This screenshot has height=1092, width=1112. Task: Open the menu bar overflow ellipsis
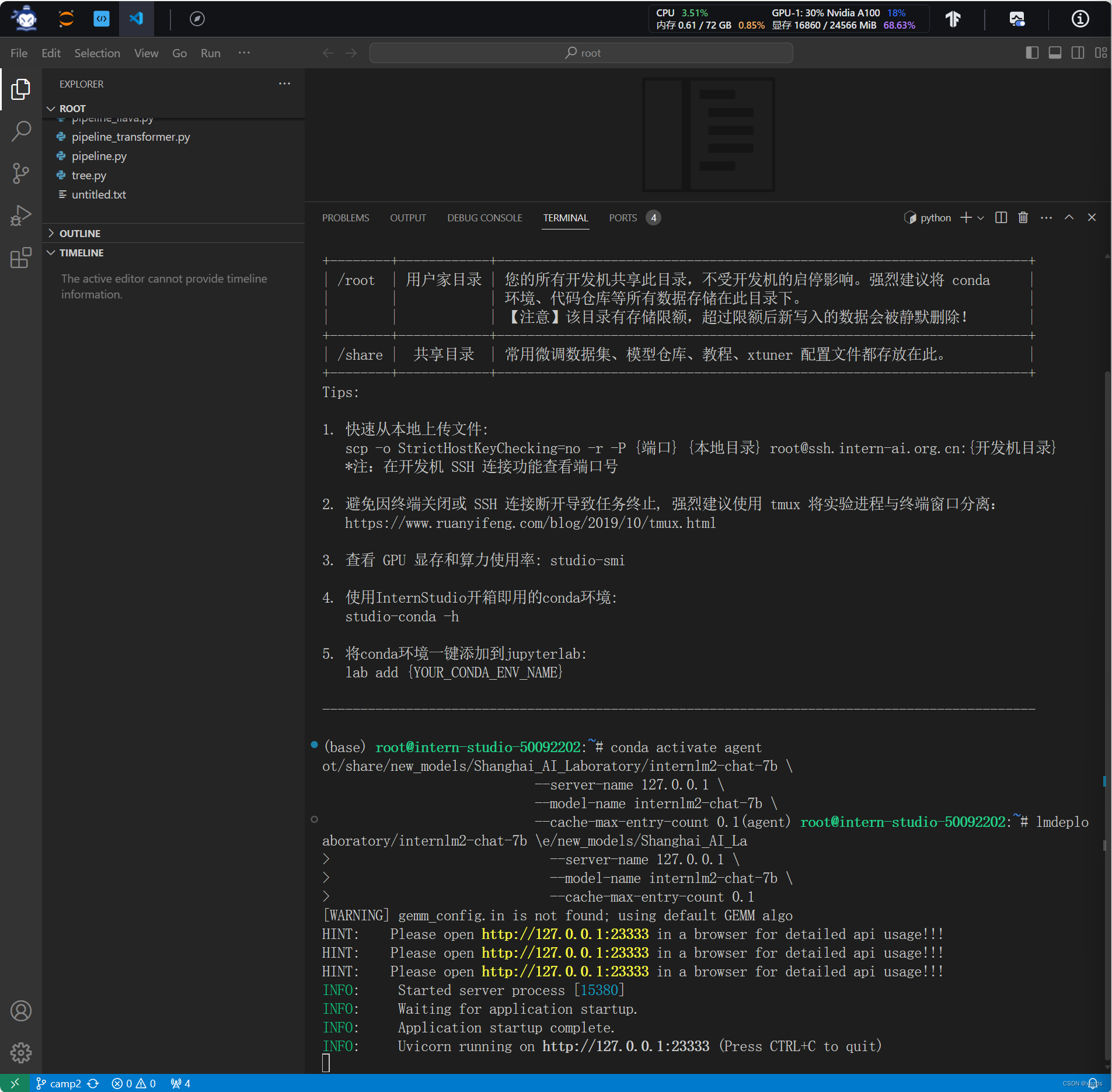[x=244, y=53]
